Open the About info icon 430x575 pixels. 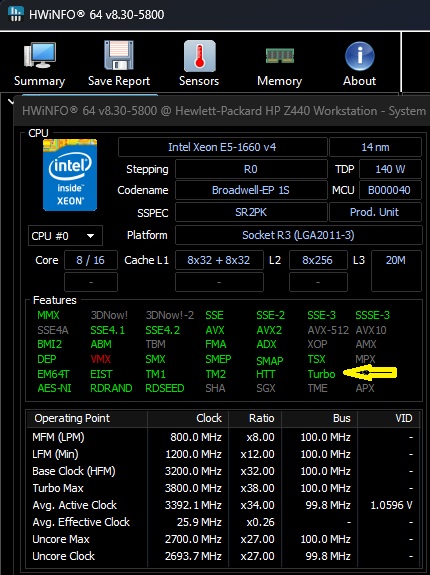point(360,56)
